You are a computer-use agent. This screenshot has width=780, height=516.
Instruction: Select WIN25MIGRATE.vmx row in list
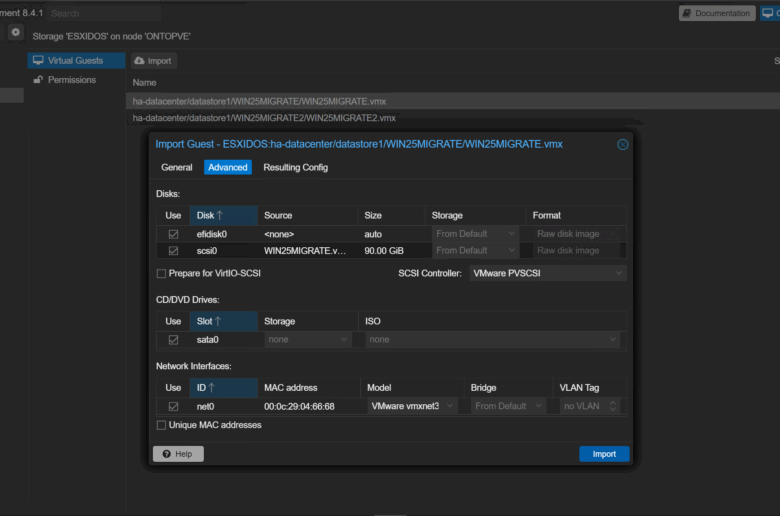(453, 102)
